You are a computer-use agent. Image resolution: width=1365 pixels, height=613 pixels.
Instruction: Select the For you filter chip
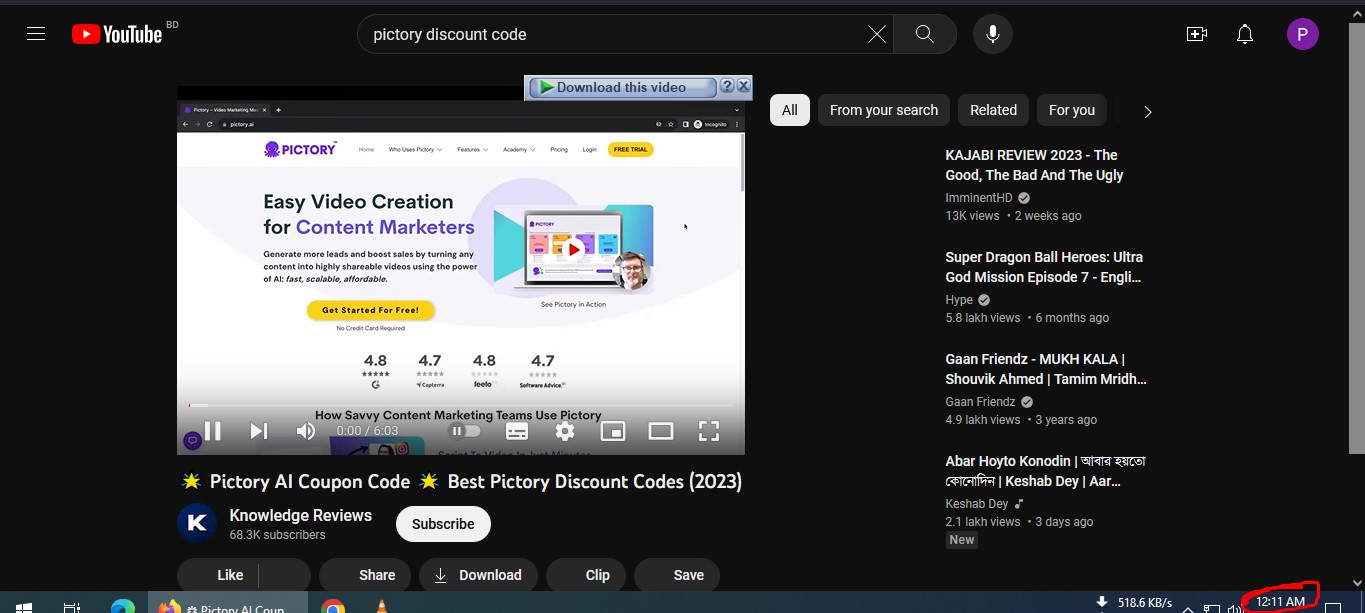pyautogui.click(x=1072, y=110)
